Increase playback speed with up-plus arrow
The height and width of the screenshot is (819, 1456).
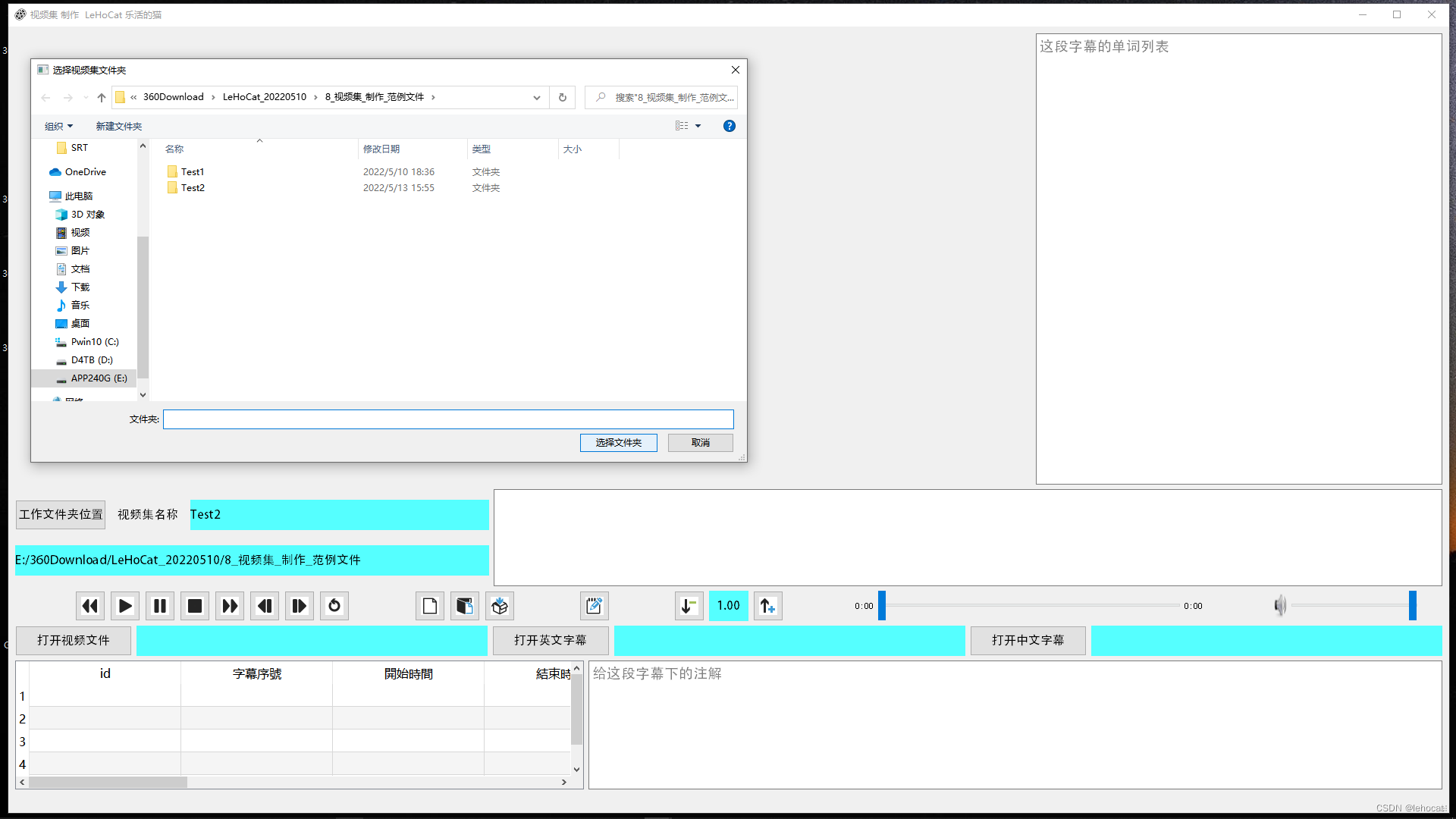(x=767, y=606)
